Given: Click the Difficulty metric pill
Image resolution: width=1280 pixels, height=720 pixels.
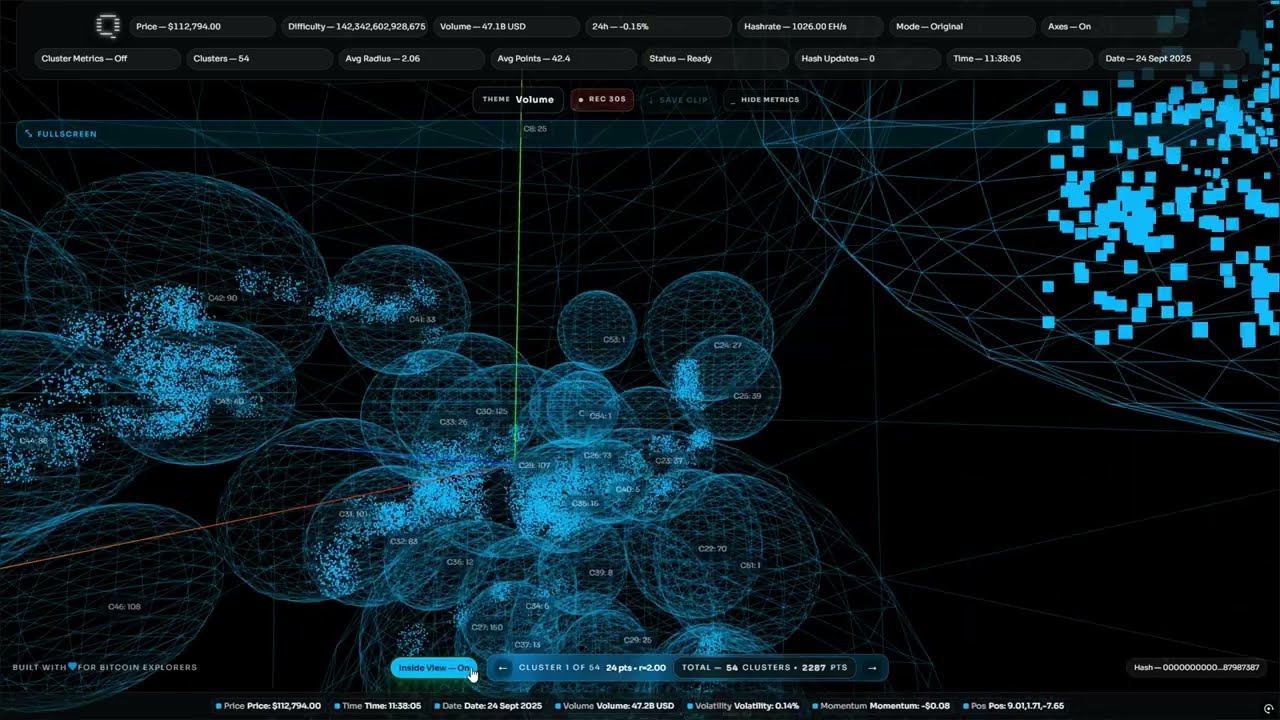Looking at the screenshot, I should 356,27.
